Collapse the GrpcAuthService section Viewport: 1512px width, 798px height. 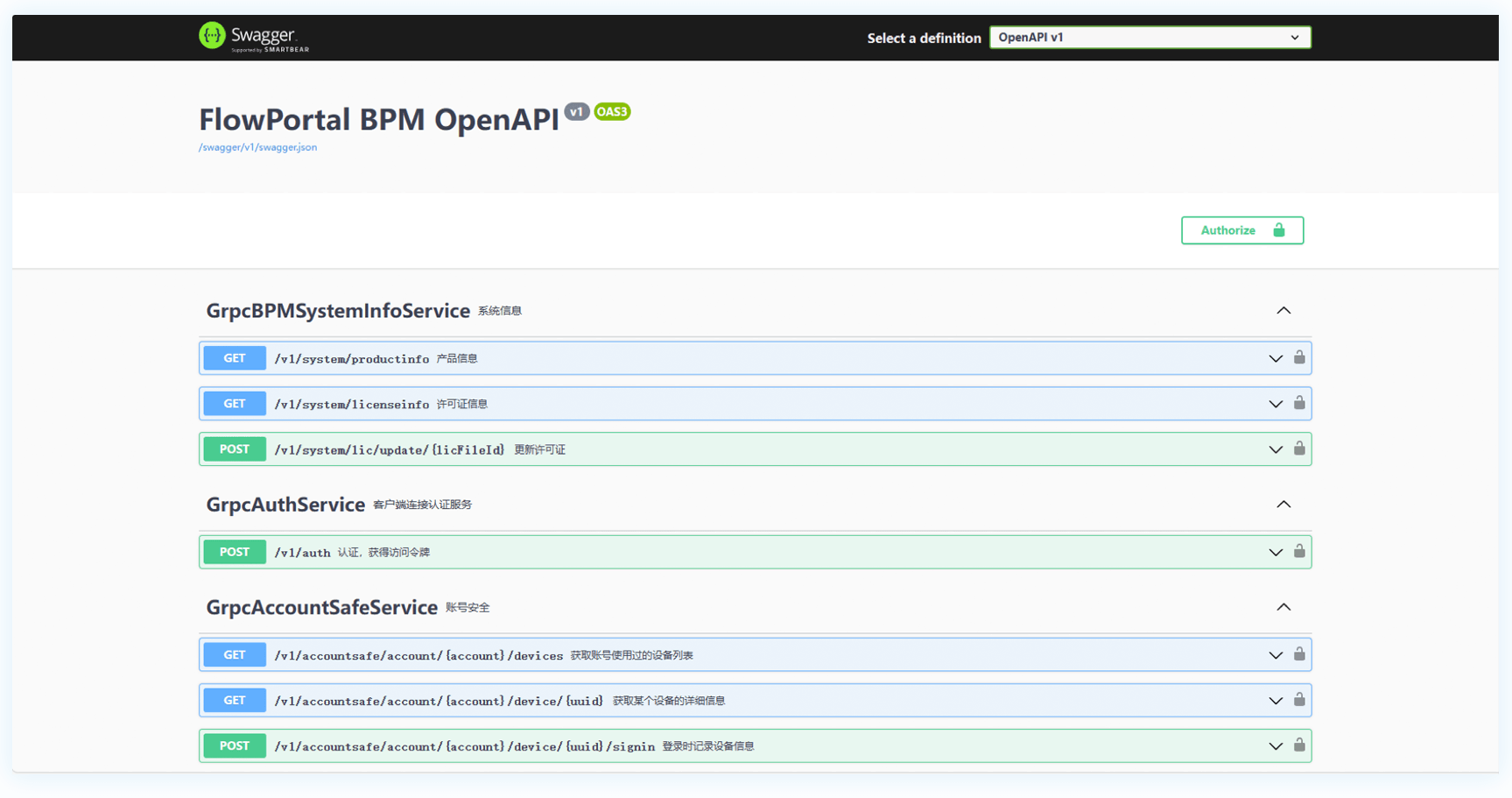click(1283, 505)
